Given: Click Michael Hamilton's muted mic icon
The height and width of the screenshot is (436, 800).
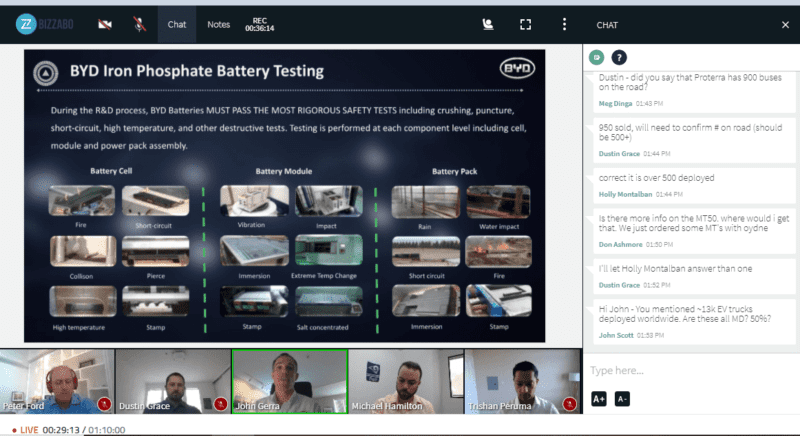Looking at the screenshot, I should [450, 405].
